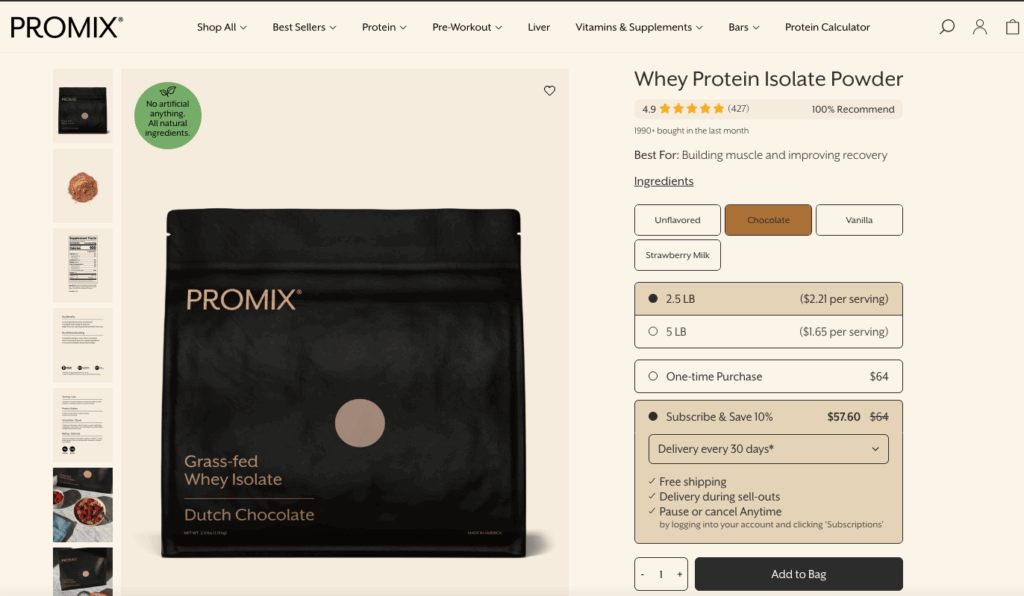Open the Liver menu item

click(x=539, y=27)
